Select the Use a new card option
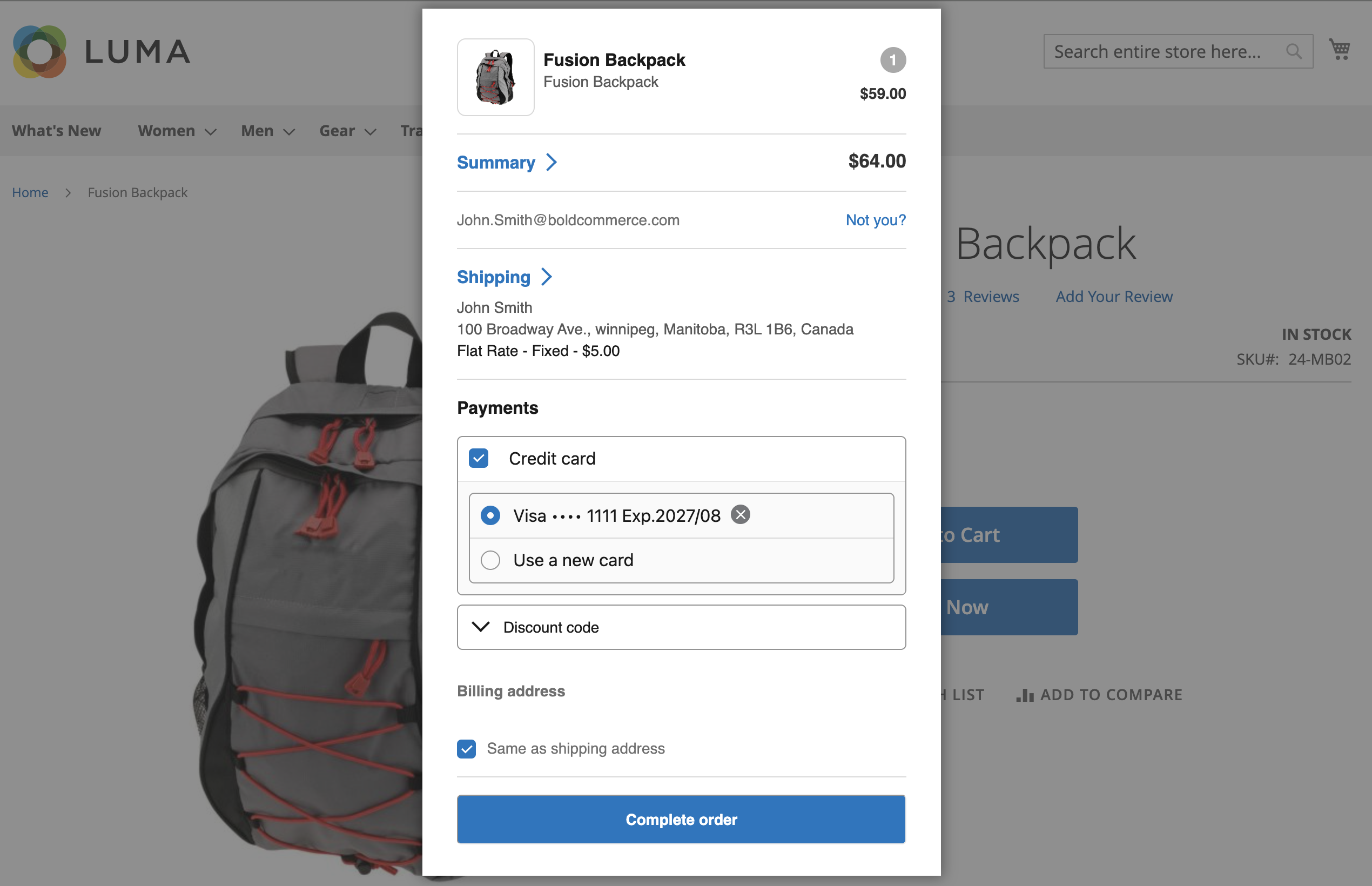This screenshot has width=1372, height=886. [489, 560]
